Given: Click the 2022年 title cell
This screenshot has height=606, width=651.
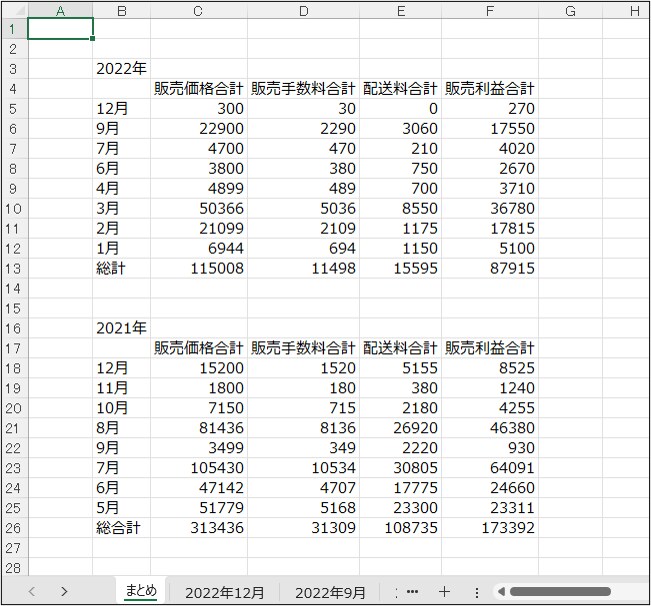Looking at the screenshot, I should pyautogui.click(x=122, y=68).
